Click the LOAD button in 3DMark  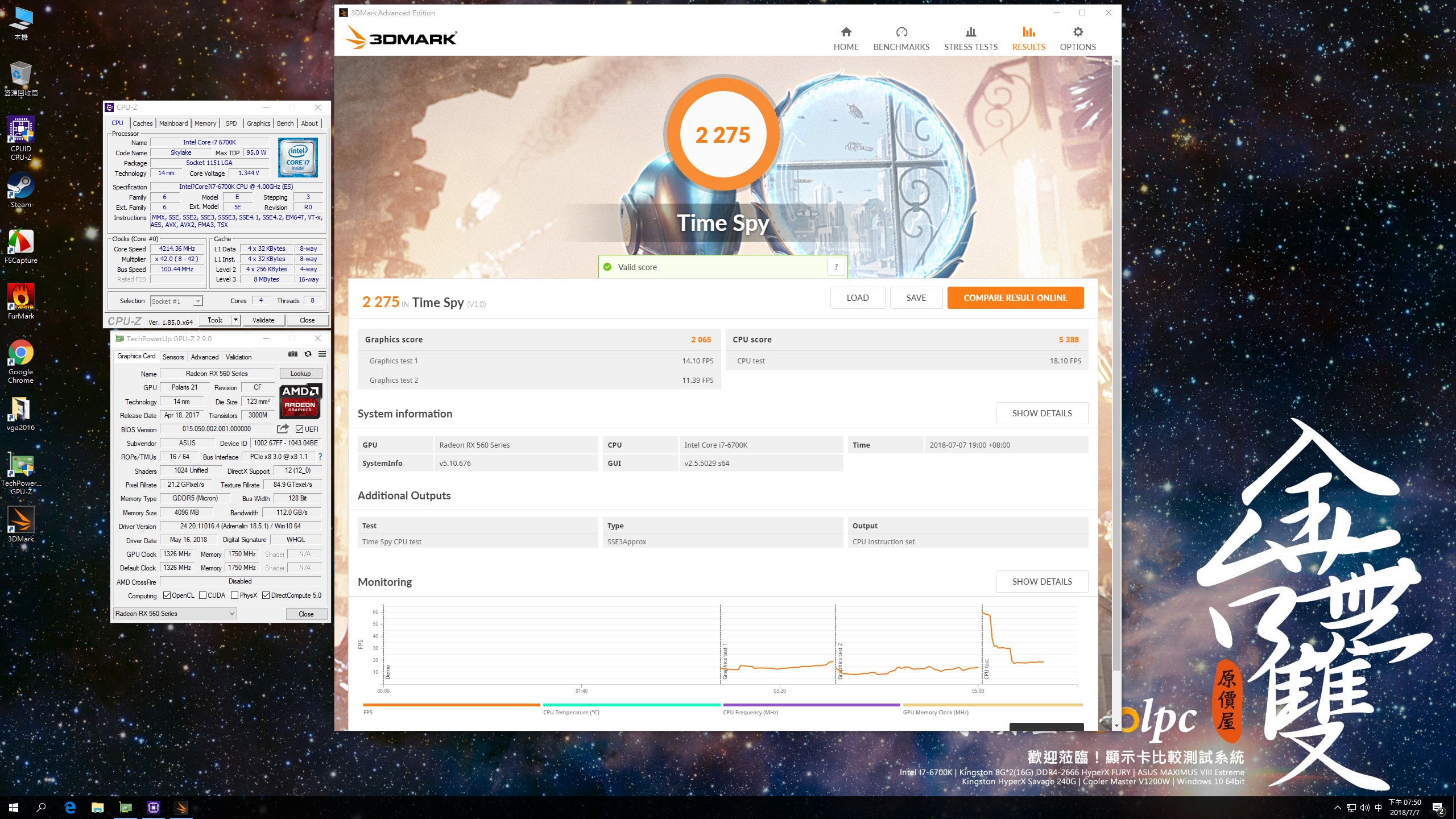coord(857,297)
